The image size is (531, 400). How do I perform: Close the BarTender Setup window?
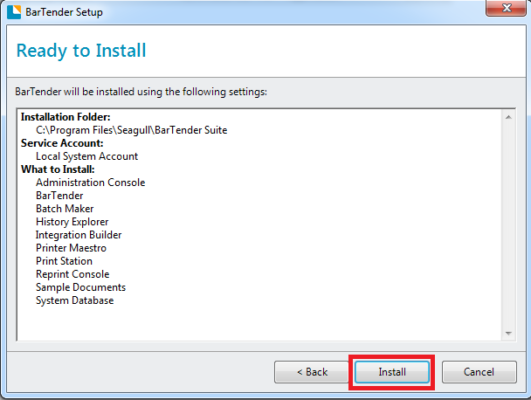click(506, 8)
